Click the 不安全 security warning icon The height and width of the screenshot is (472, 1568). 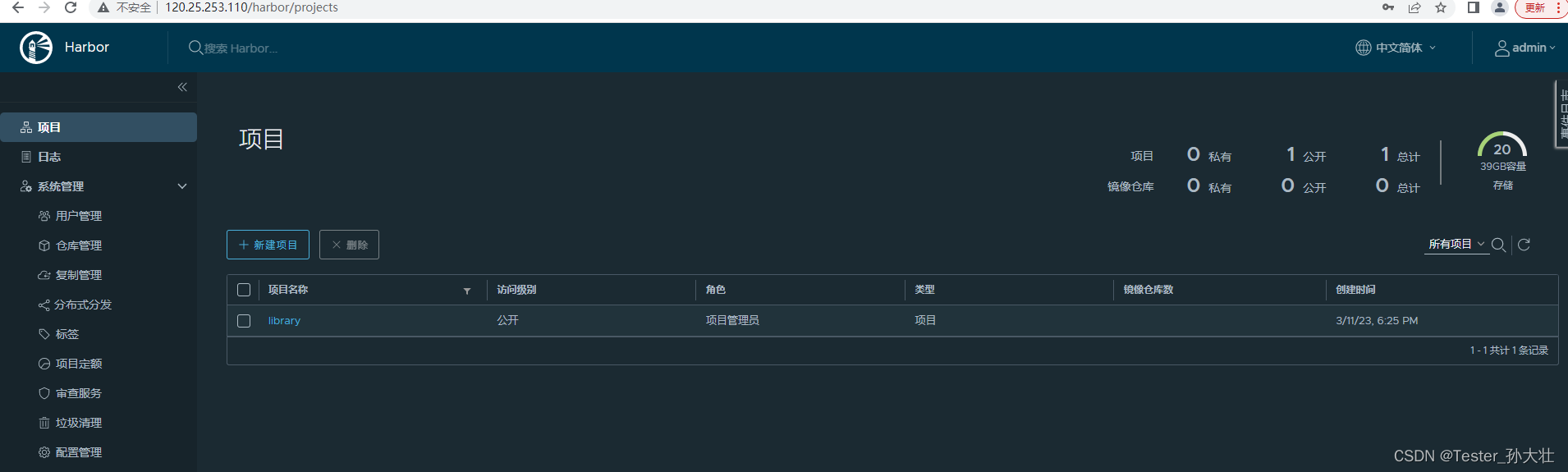(x=103, y=7)
